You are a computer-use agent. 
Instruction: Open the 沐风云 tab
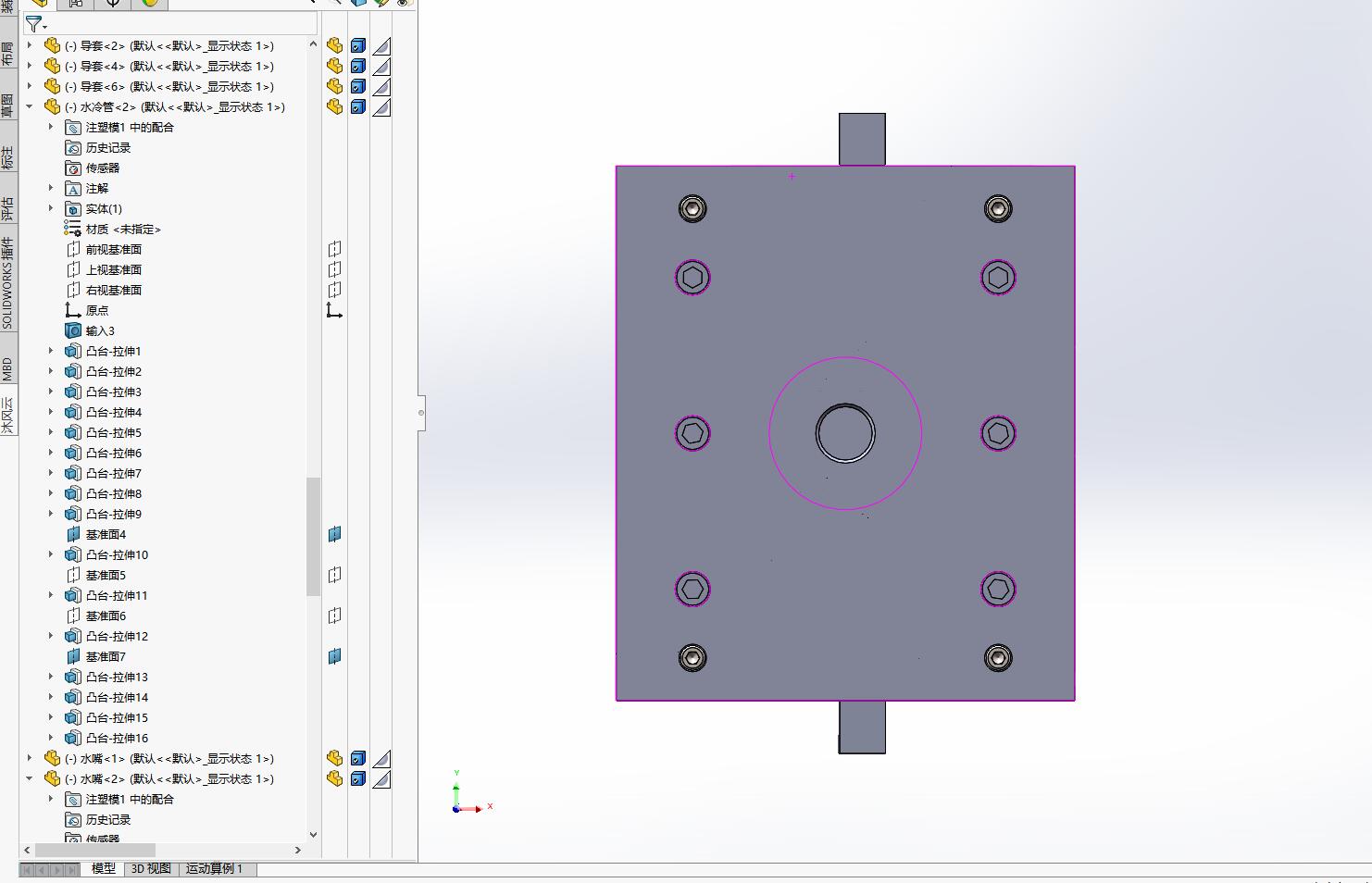tap(7, 415)
